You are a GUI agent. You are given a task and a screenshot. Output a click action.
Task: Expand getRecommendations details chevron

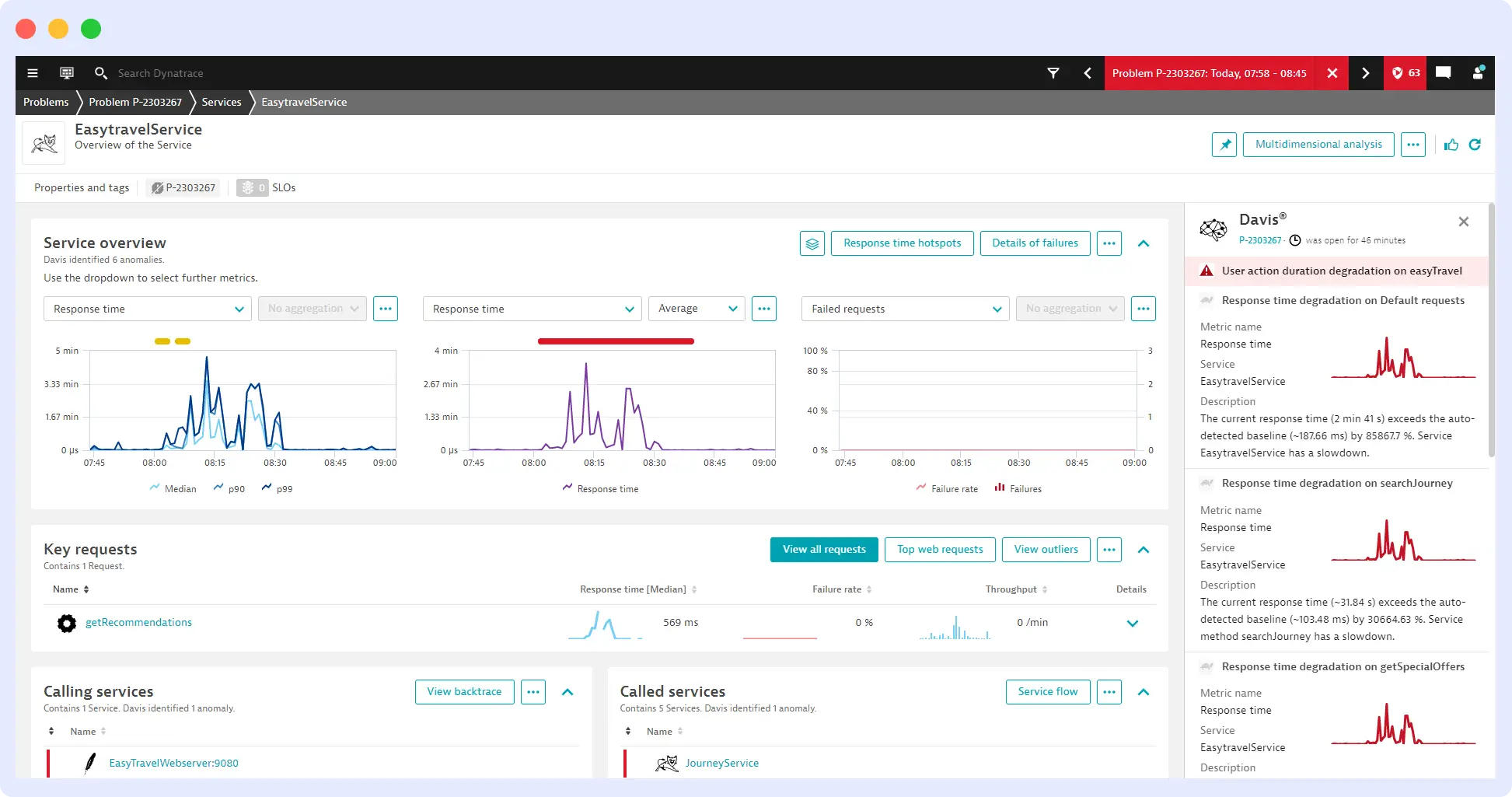click(x=1133, y=624)
